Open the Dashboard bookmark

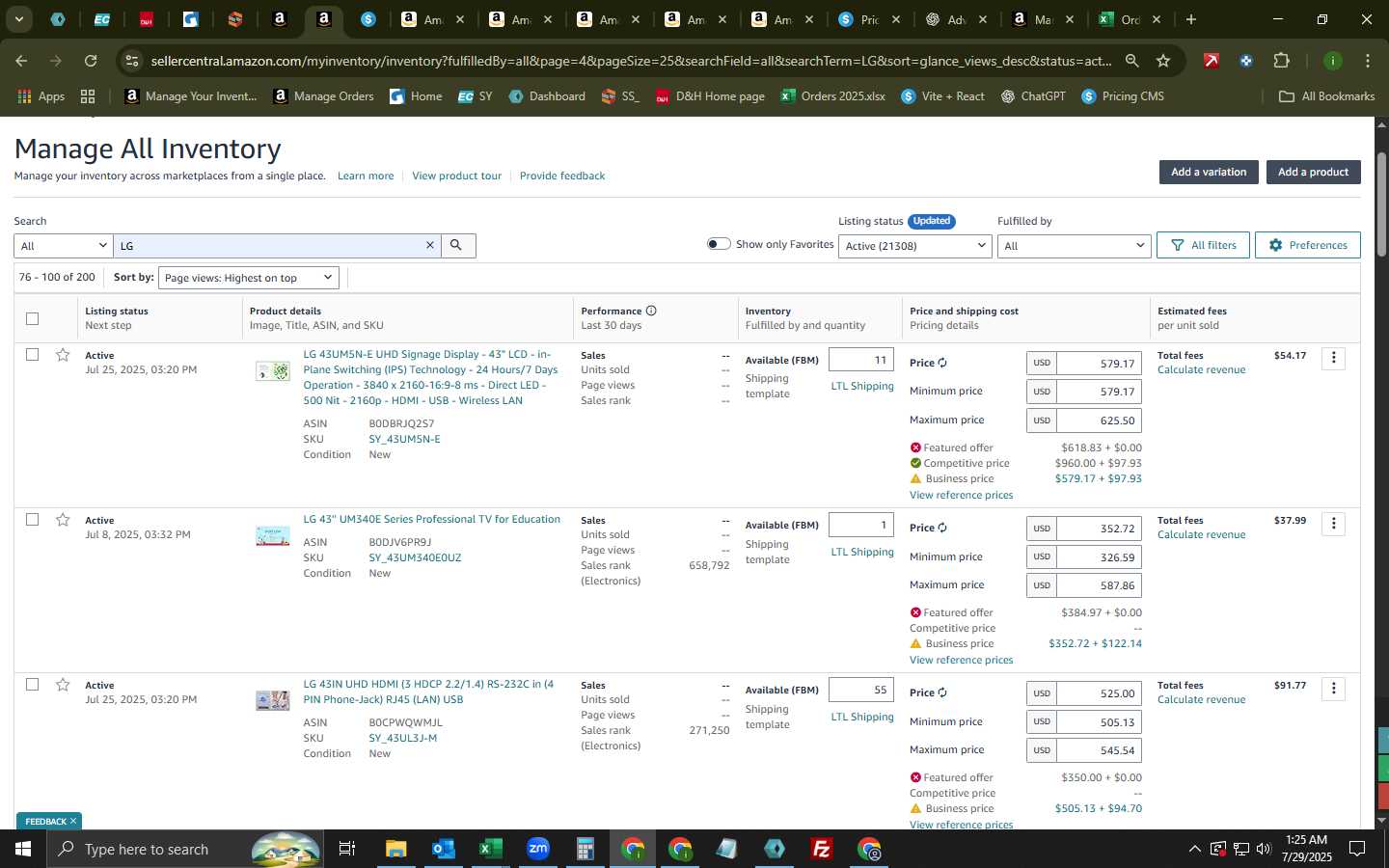tap(547, 96)
